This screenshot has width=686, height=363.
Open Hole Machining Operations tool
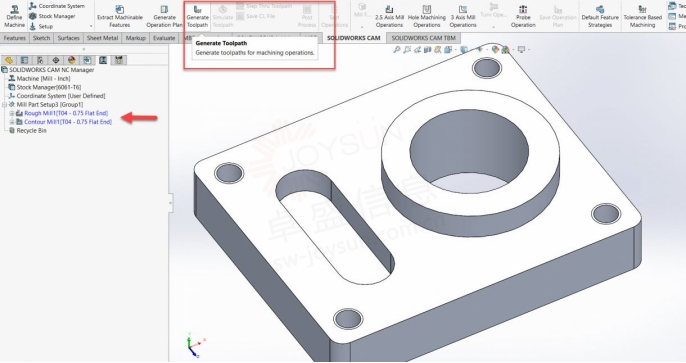point(427,16)
